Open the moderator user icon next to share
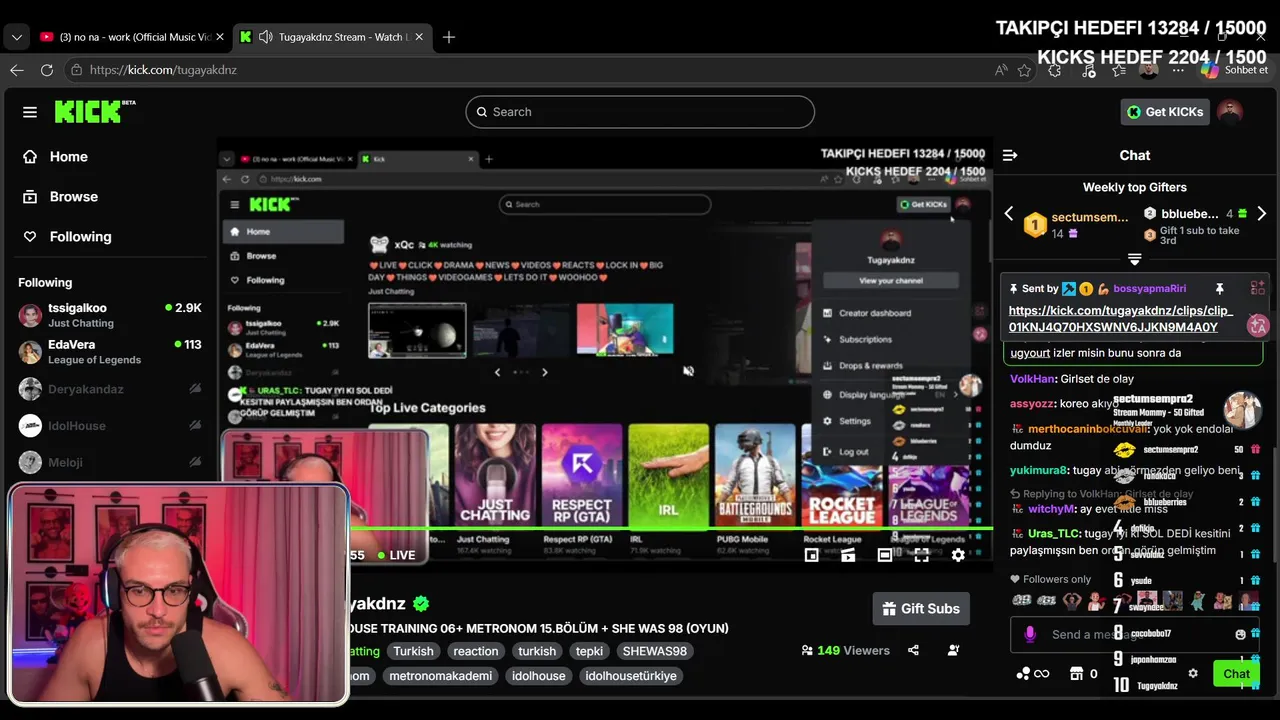Image resolution: width=1280 pixels, height=720 pixels. tap(954, 650)
